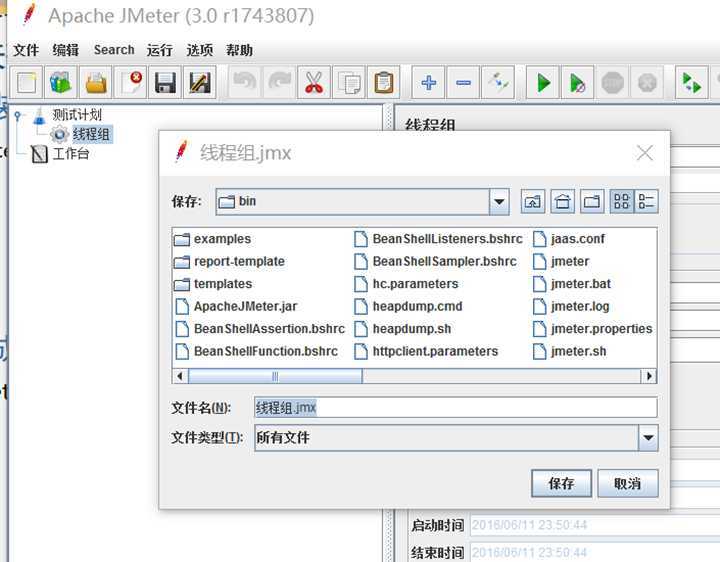Screen dimensions: 720x562
Task: Open the 选项 menu
Action: (x=200, y=50)
